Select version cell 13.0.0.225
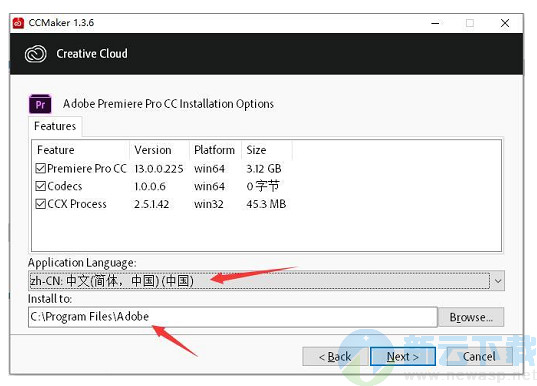This screenshot has height=386, width=537. (x=159, y=169)
